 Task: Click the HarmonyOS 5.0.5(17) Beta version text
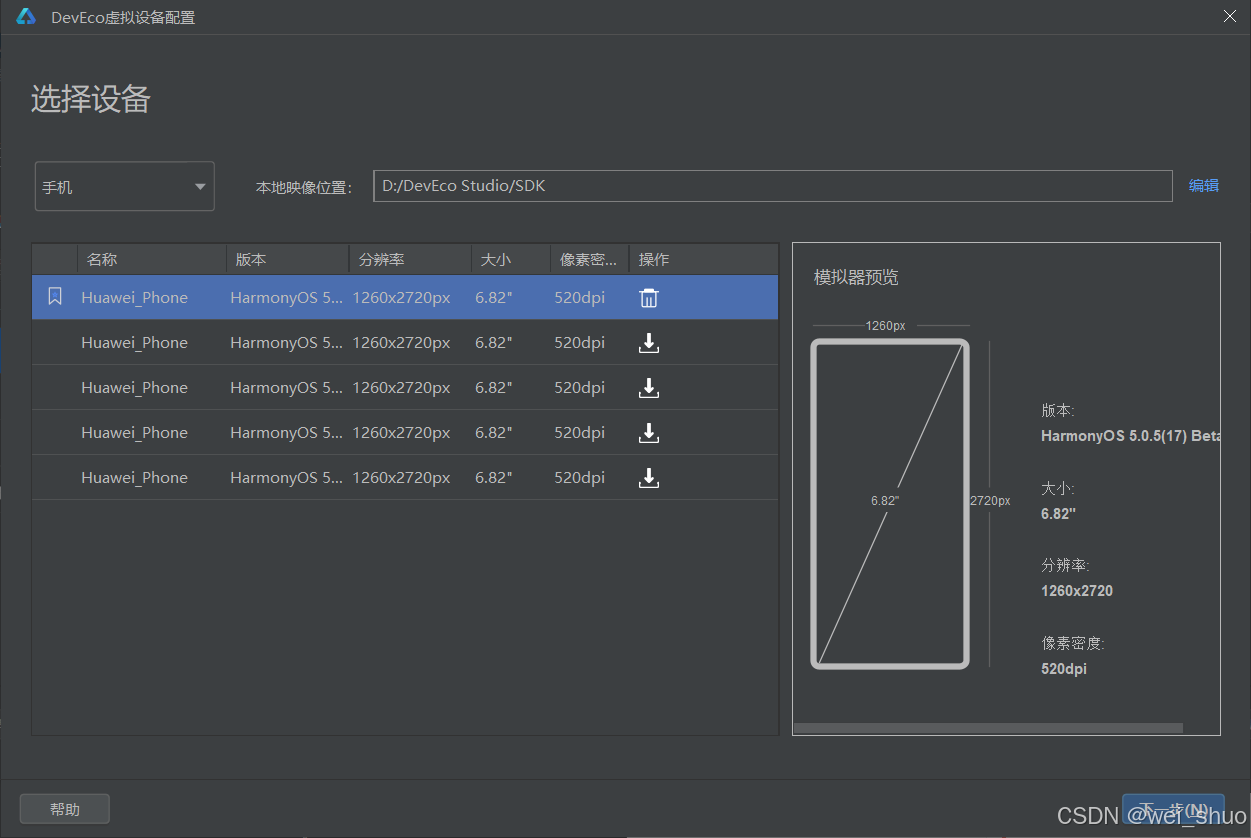[1131, 436]
